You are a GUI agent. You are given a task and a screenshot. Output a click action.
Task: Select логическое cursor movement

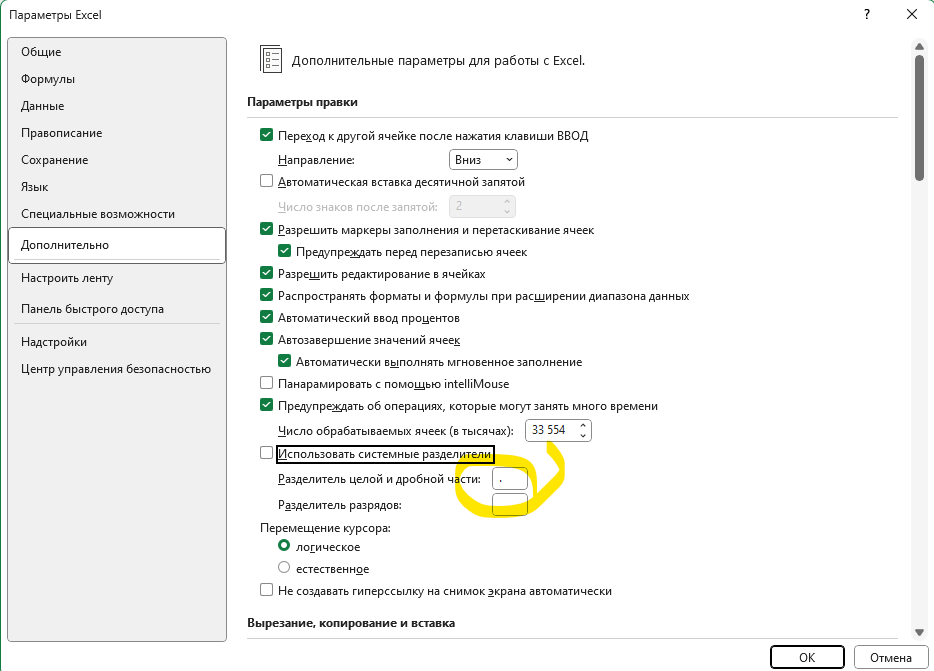(x=284, y=546)
